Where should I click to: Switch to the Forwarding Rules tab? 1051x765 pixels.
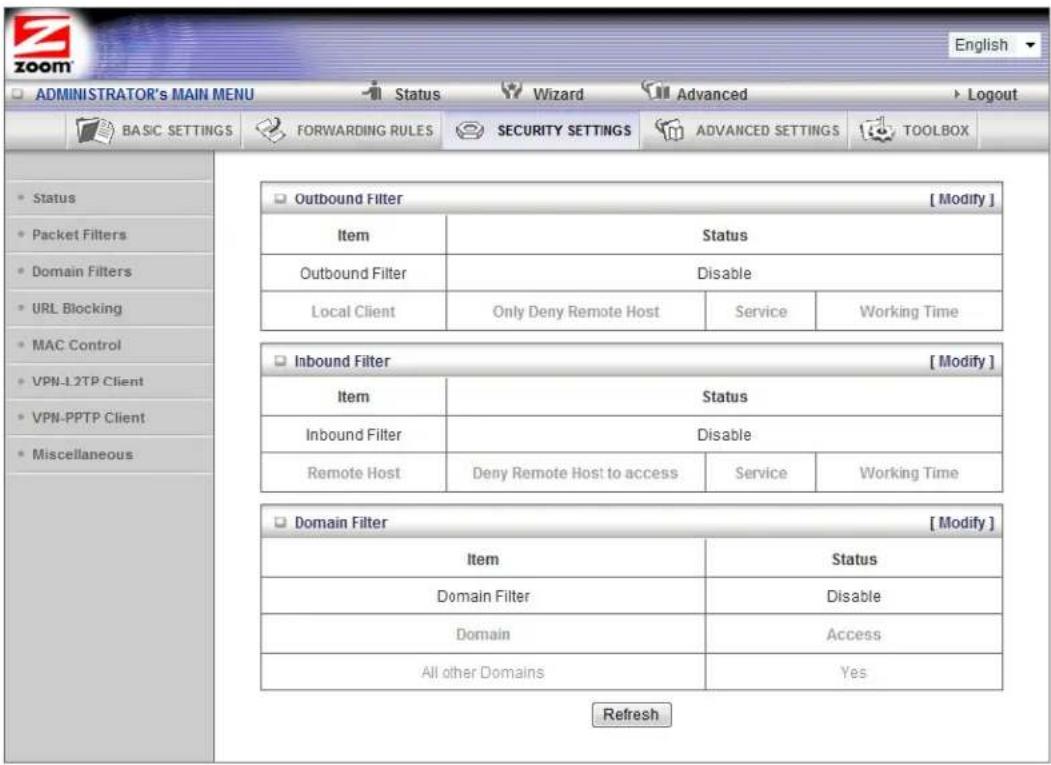click(365, 131)
